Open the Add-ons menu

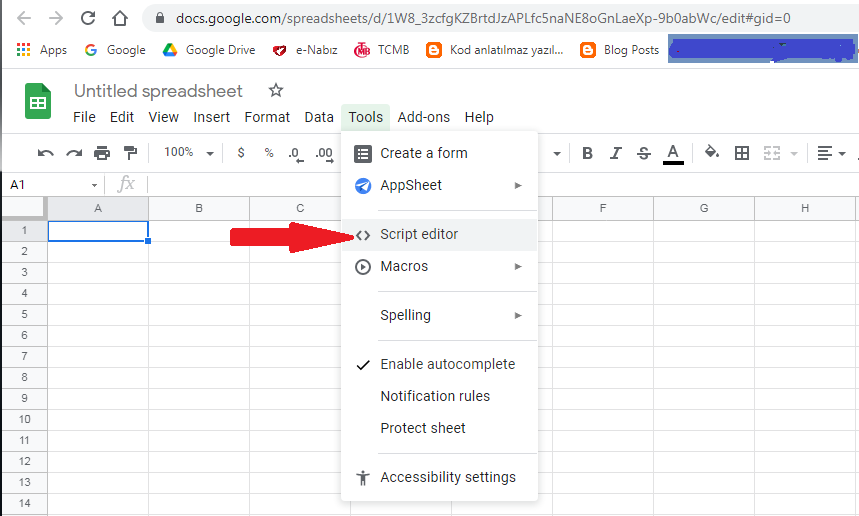pyautogui.click(x=423, y=117)
